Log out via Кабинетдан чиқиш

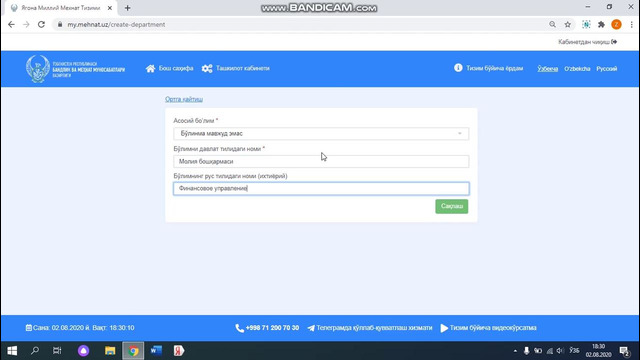point(587,42)
